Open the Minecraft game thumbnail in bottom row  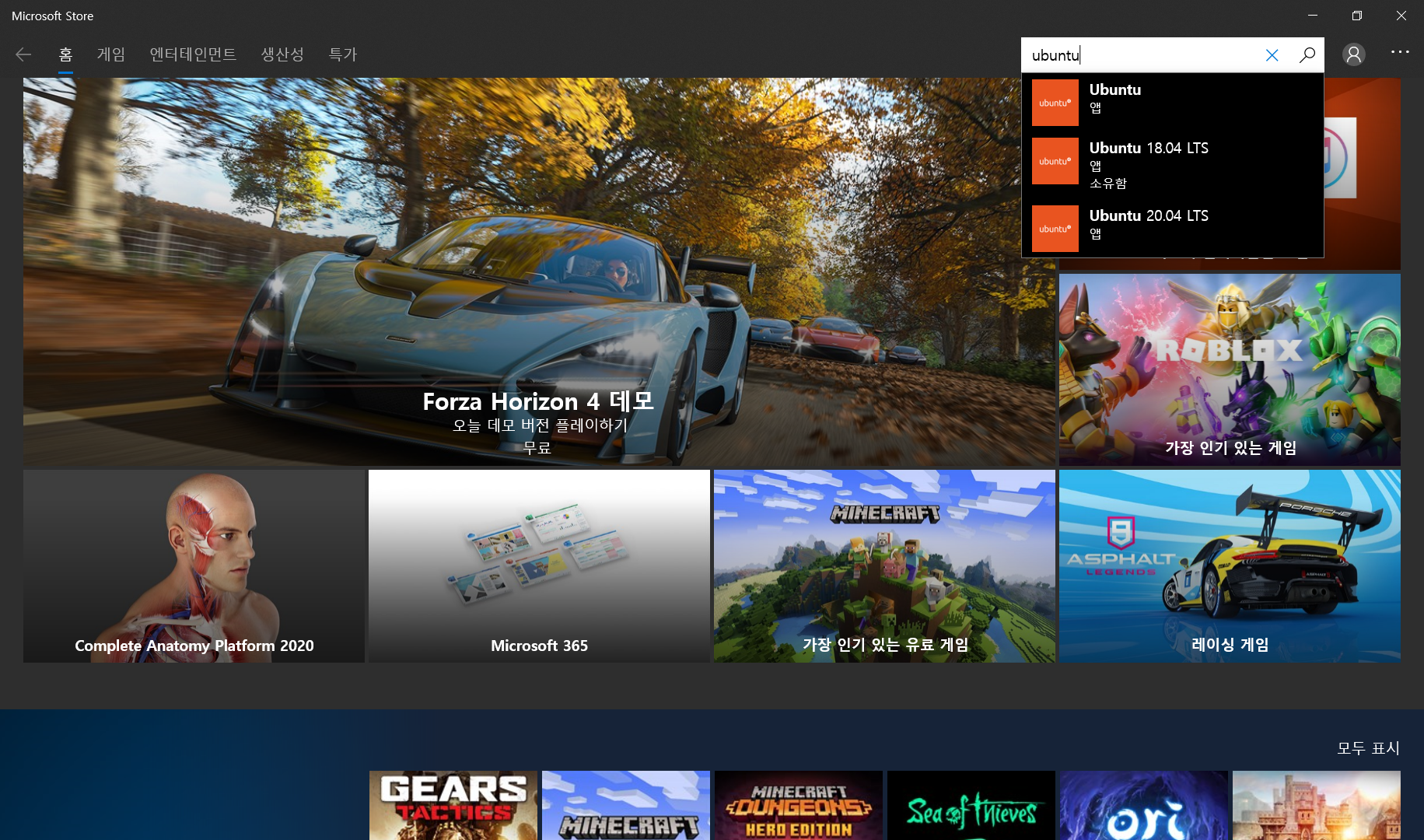[x=626, y=805]
